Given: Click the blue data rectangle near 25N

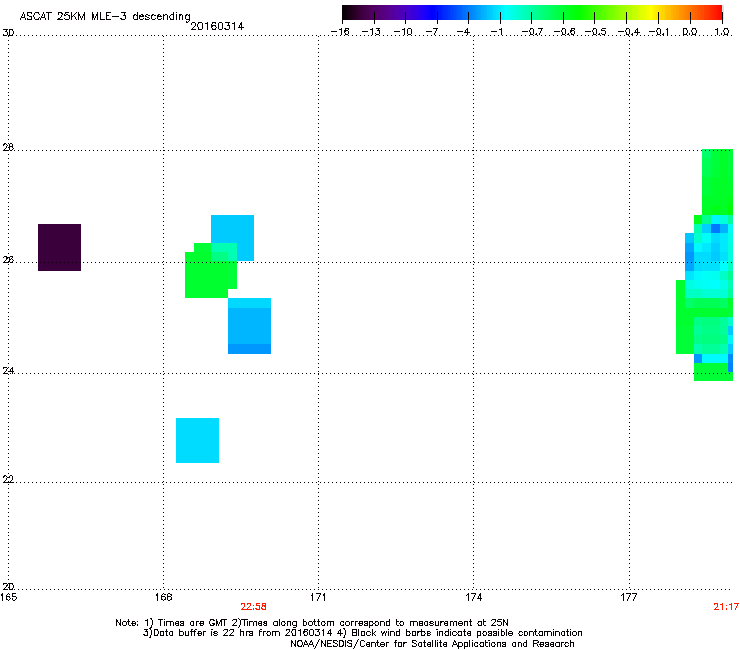Looking at the screenshot, I should click(x=249, y=326).
